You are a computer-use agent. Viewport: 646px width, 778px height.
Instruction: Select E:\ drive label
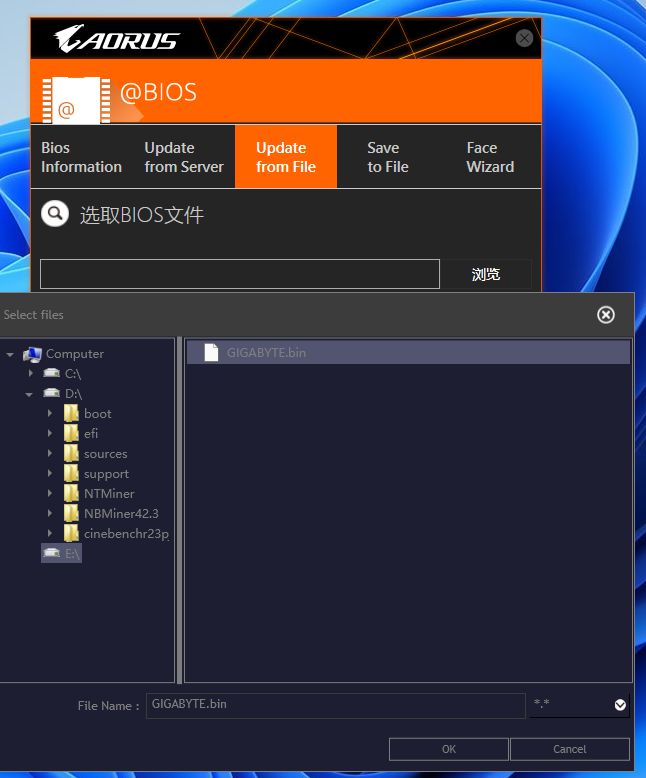pyautogui.click(x=72, y=554)
